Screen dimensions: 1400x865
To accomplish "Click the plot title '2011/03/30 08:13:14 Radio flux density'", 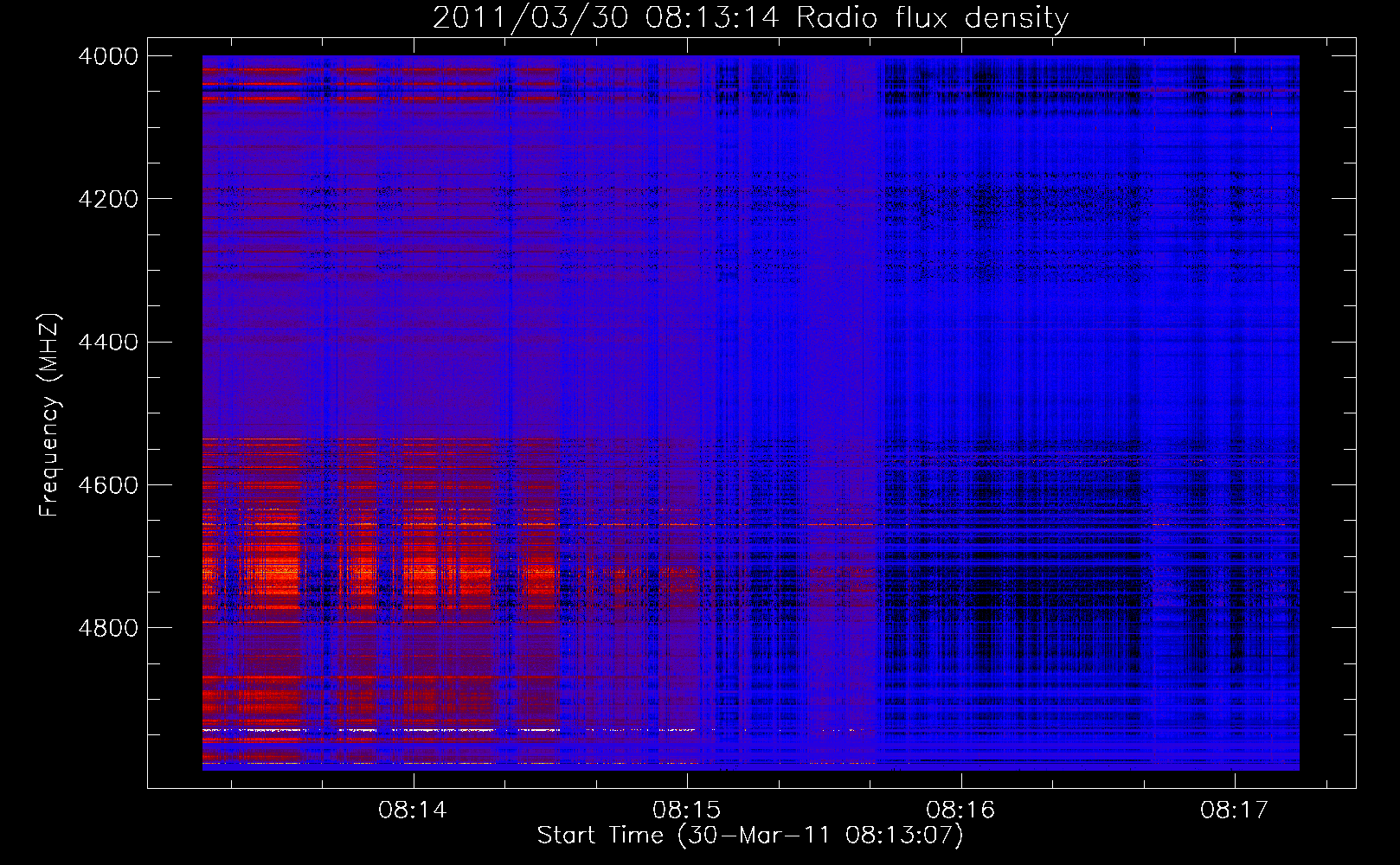I will (750, 18).
